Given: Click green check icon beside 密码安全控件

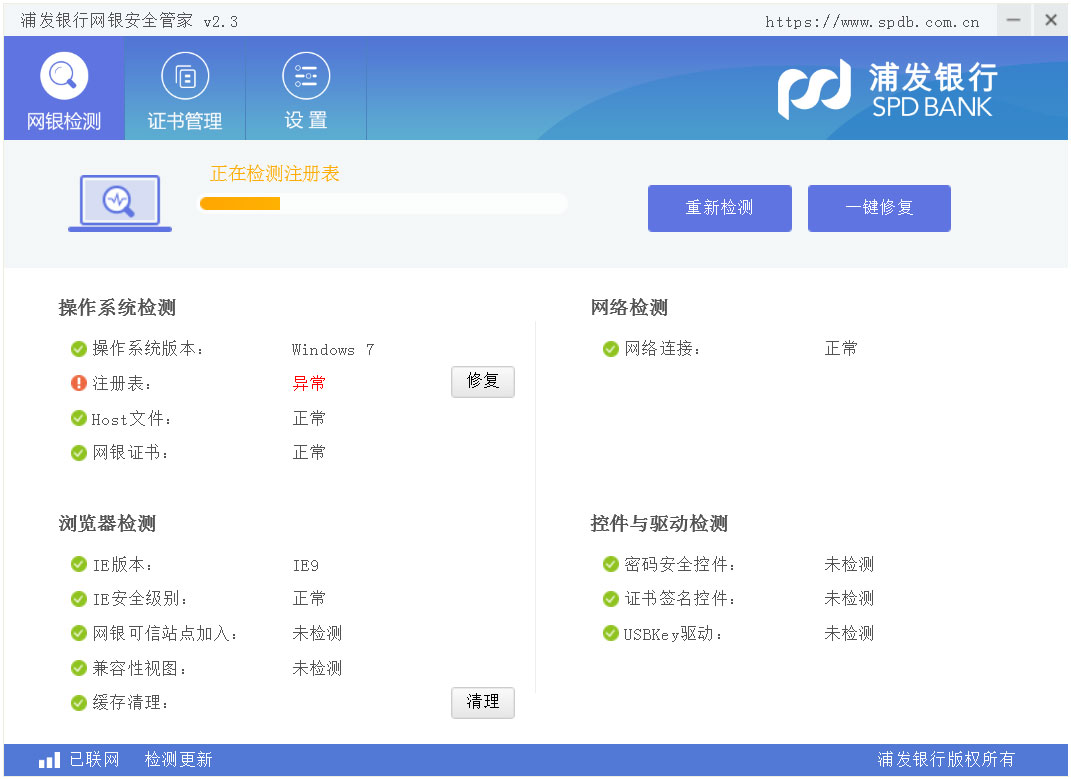Looking at the screenshot, I should coord(611,564).
